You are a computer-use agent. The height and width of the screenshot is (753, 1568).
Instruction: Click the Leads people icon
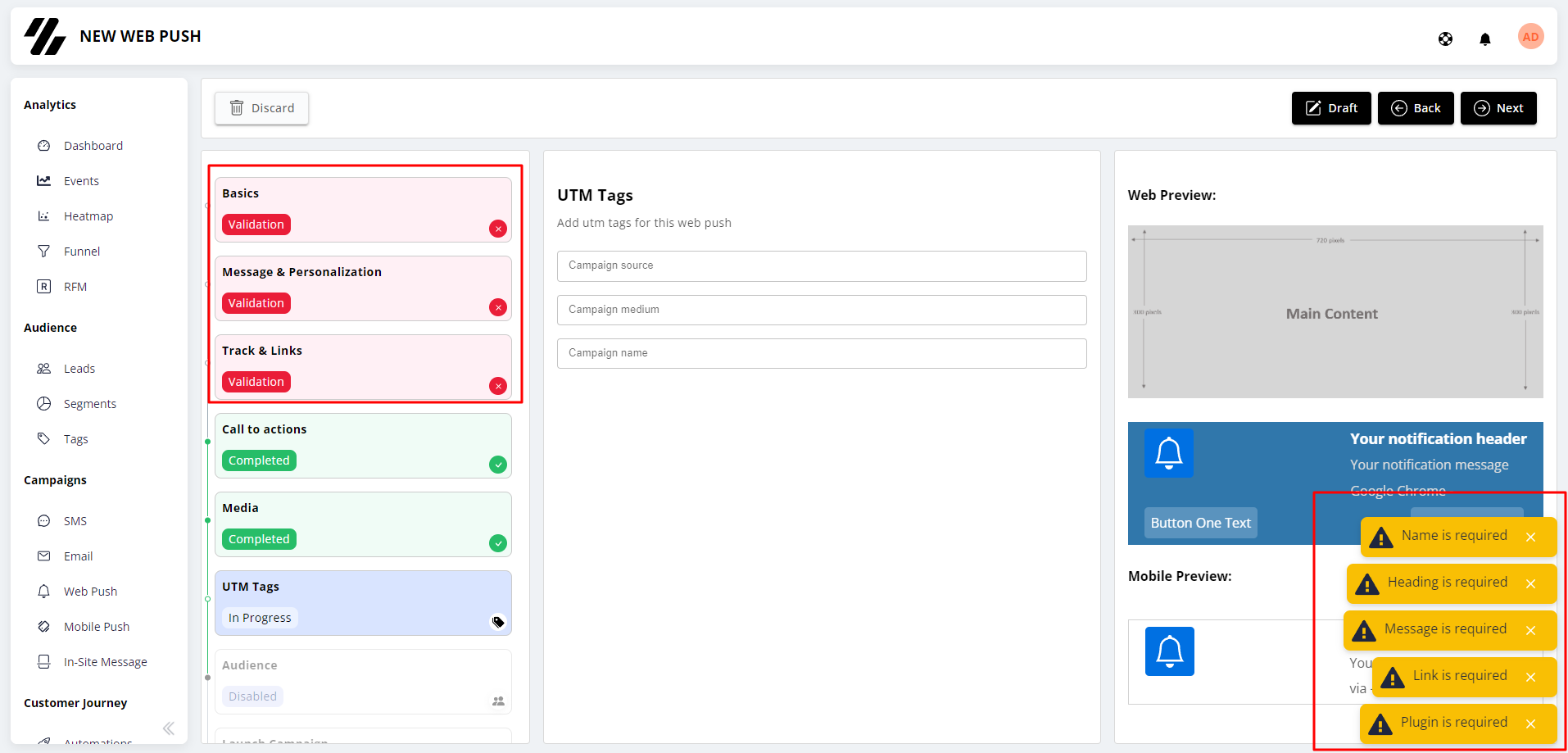(44, 369)
